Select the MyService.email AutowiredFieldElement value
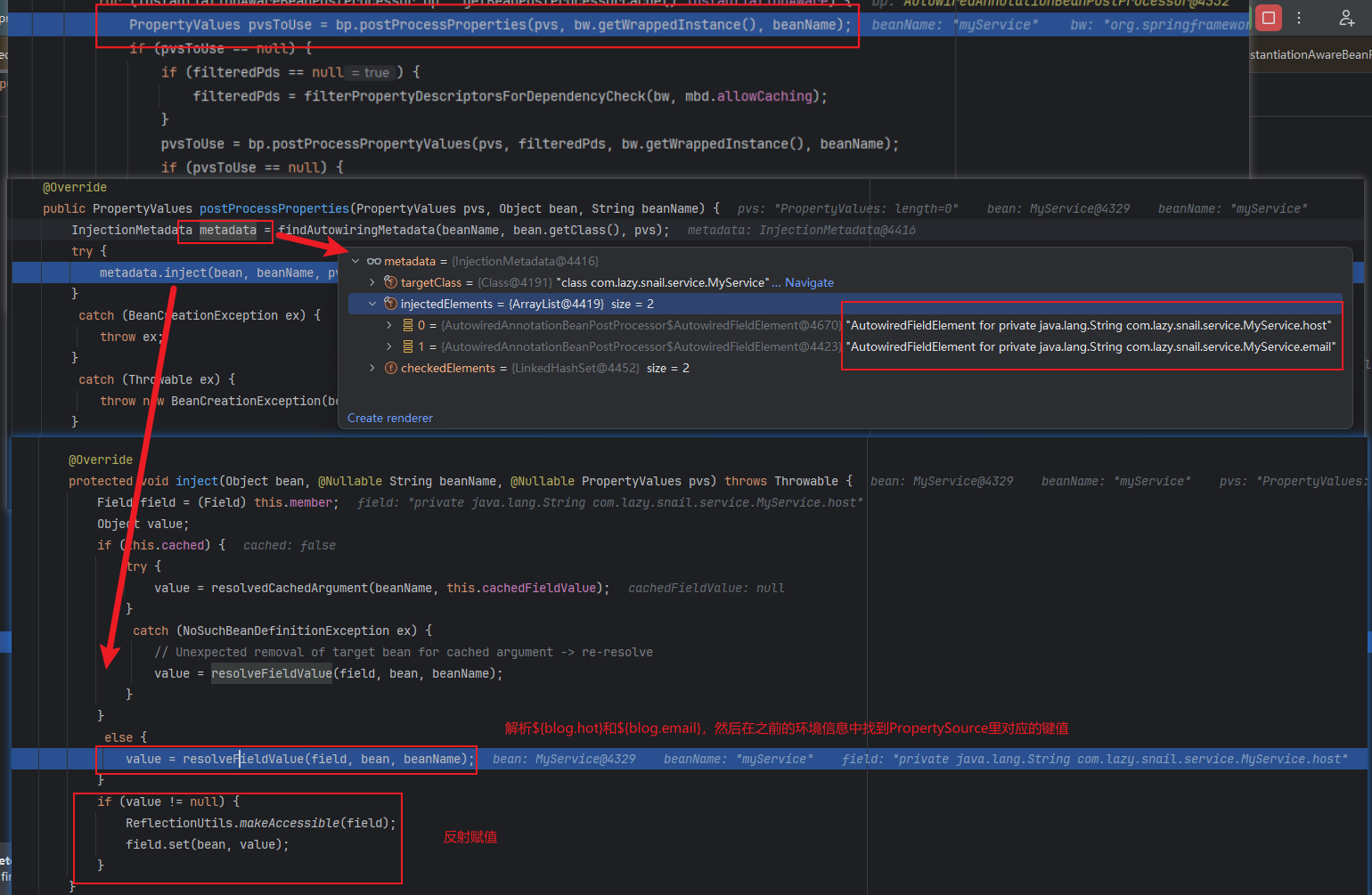 point(1091,346)
